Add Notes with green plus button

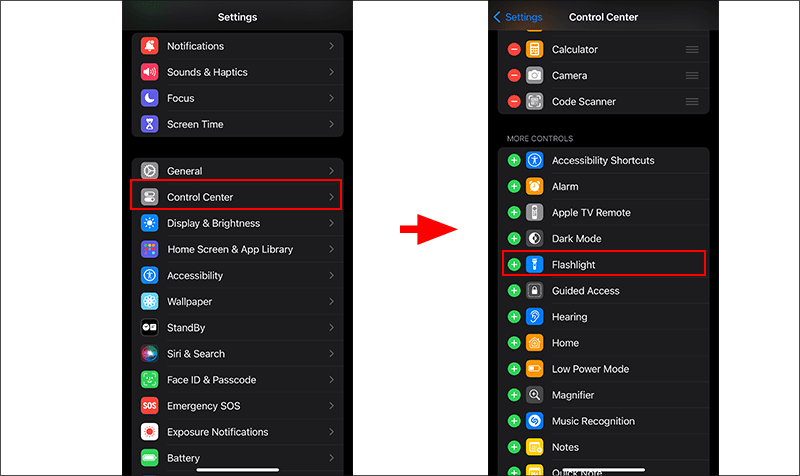[x=514, y=447]
